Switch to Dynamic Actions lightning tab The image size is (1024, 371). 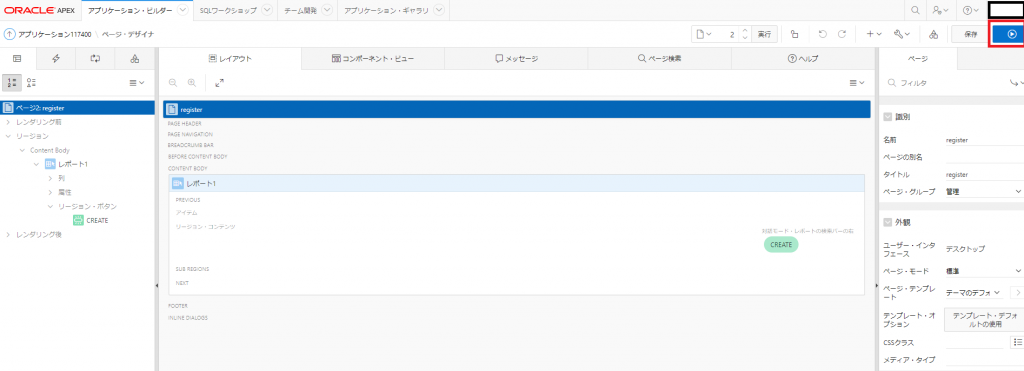coord(56,59)
